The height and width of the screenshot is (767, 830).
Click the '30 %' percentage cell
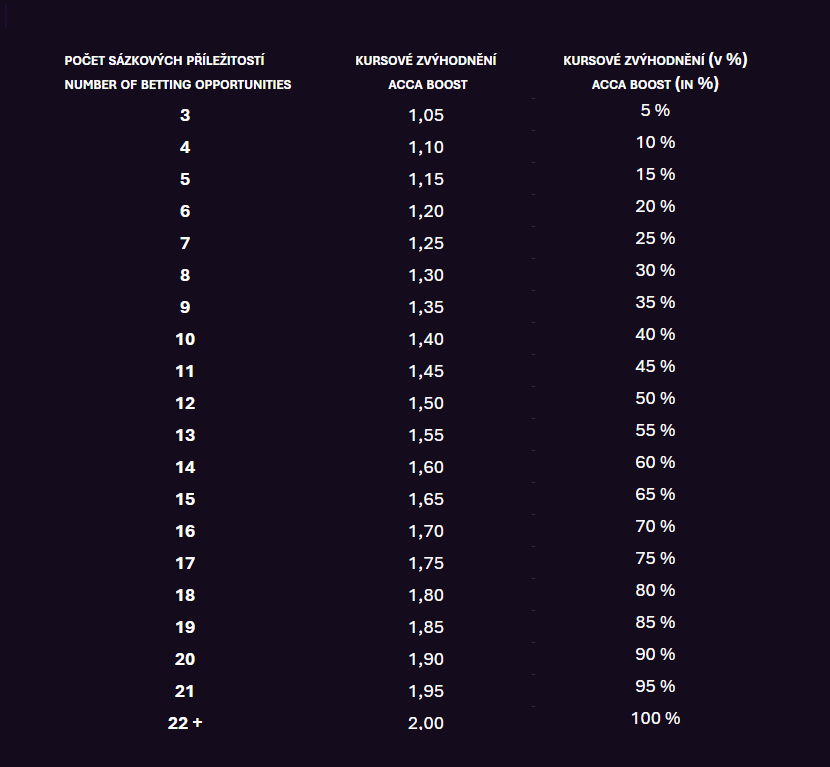coord(655,270)
